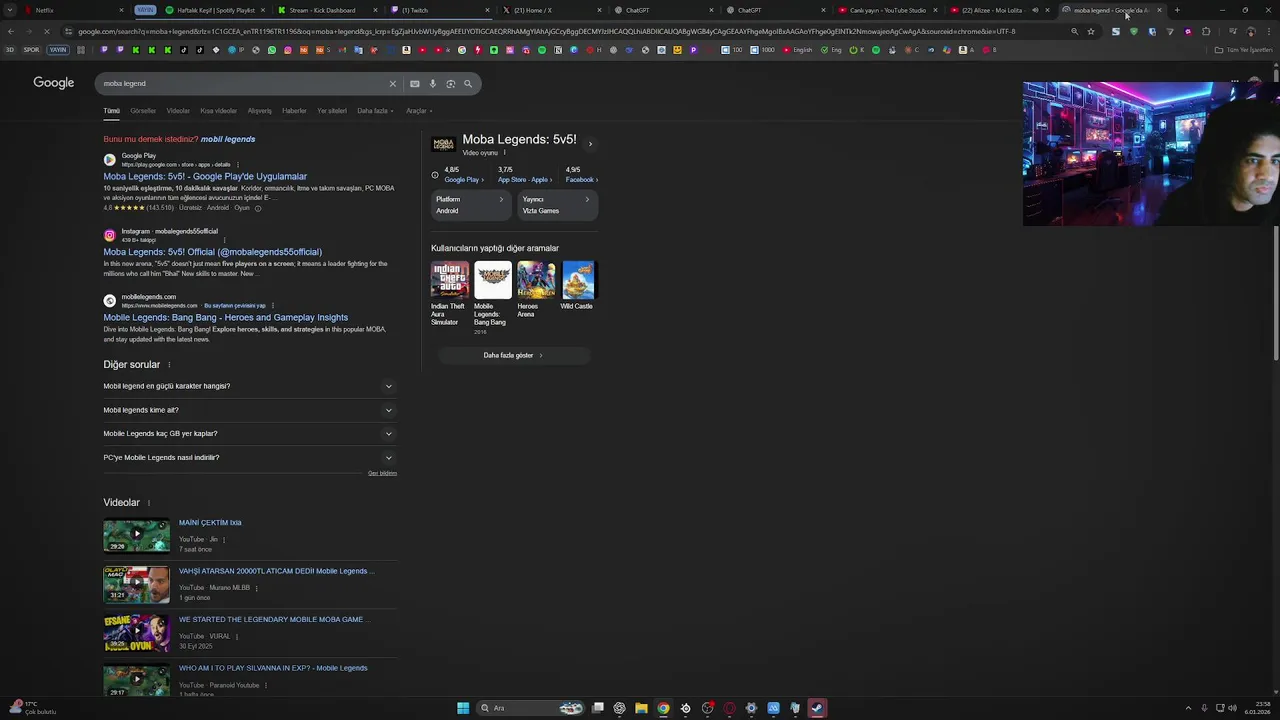Show hidden icons in the system tray

click(1188, 708)
